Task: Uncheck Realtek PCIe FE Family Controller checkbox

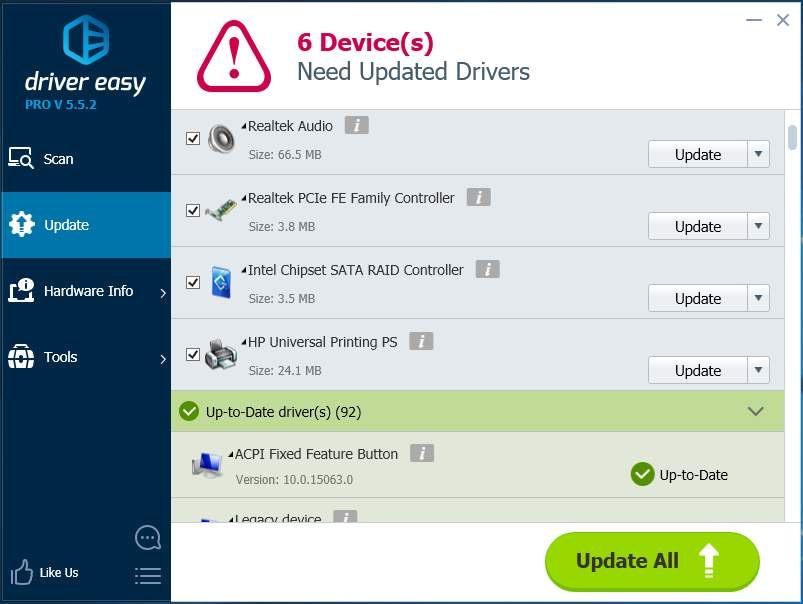Action: click(193, 210)
